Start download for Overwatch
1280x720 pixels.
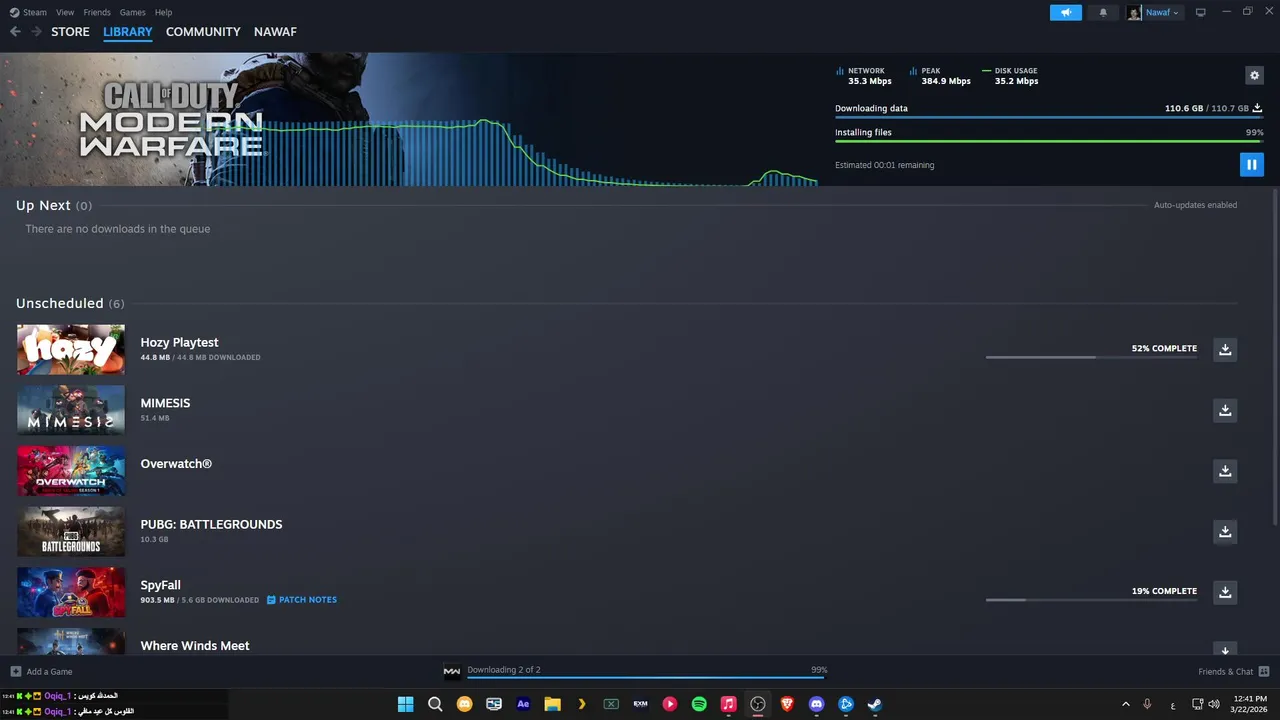[1225, 470]
